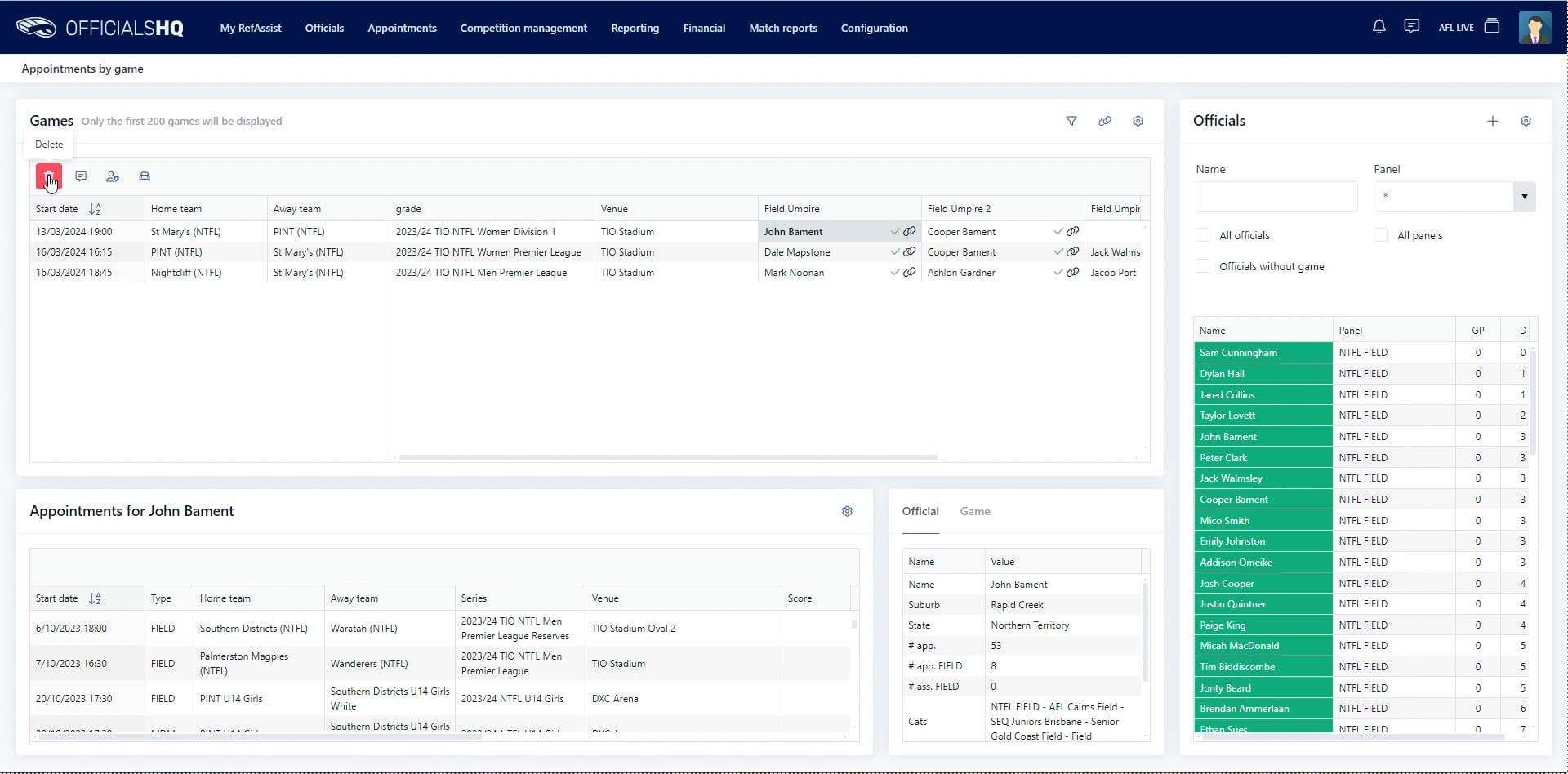Click the Nightcliff (NTFL) game row

pos(186,273)
